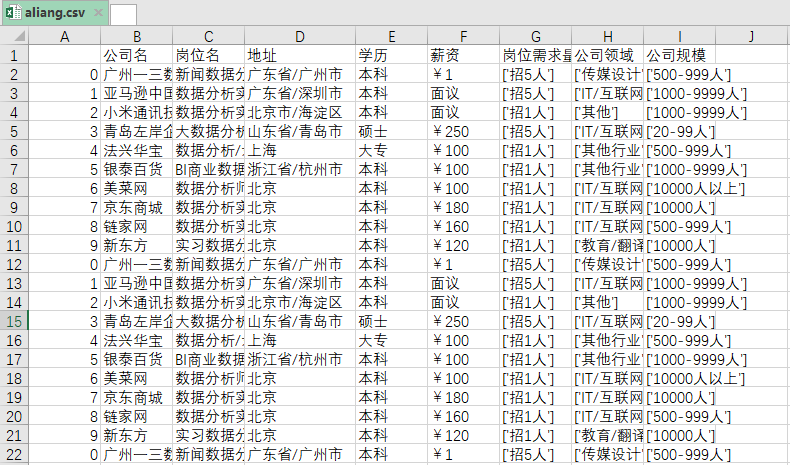
Task: Select column B header
Action: 137,36
